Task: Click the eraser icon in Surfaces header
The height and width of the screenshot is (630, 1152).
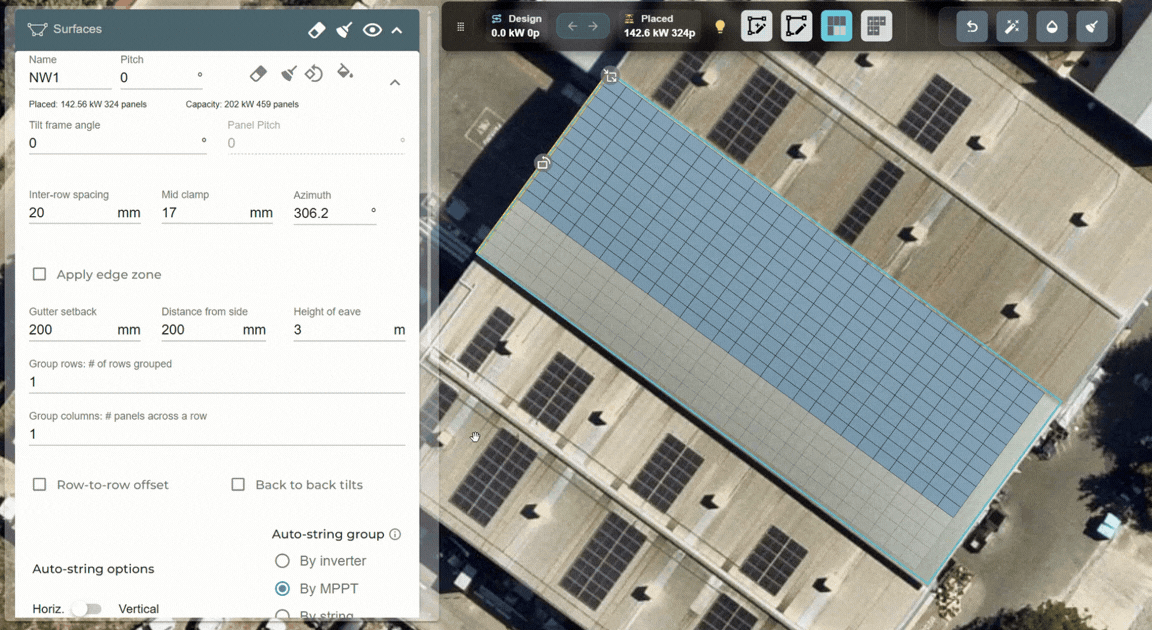Action: pyautogui.click(x=316, y=30)
